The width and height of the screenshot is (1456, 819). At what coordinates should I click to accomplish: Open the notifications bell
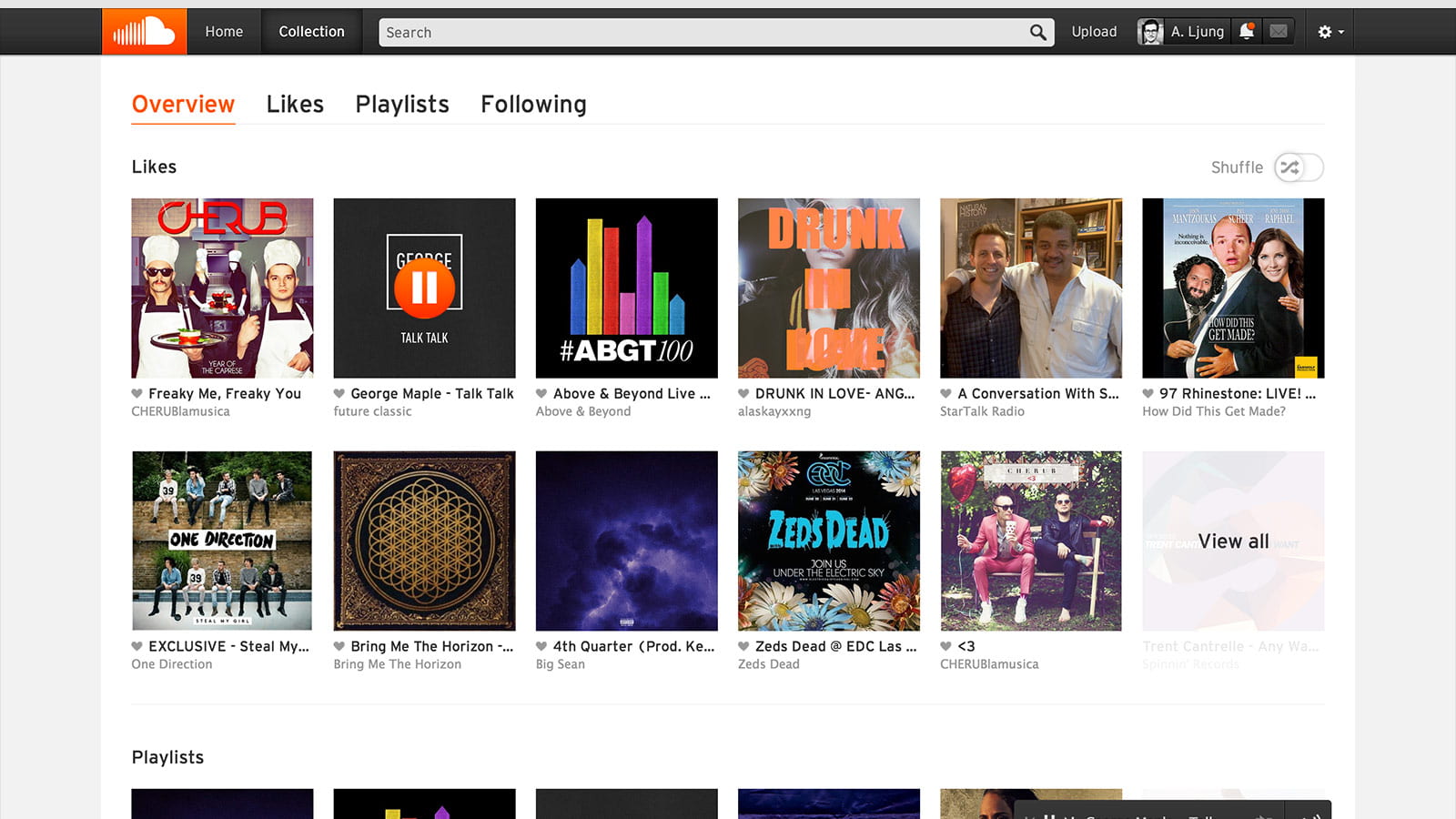(x=1247, y=32)
